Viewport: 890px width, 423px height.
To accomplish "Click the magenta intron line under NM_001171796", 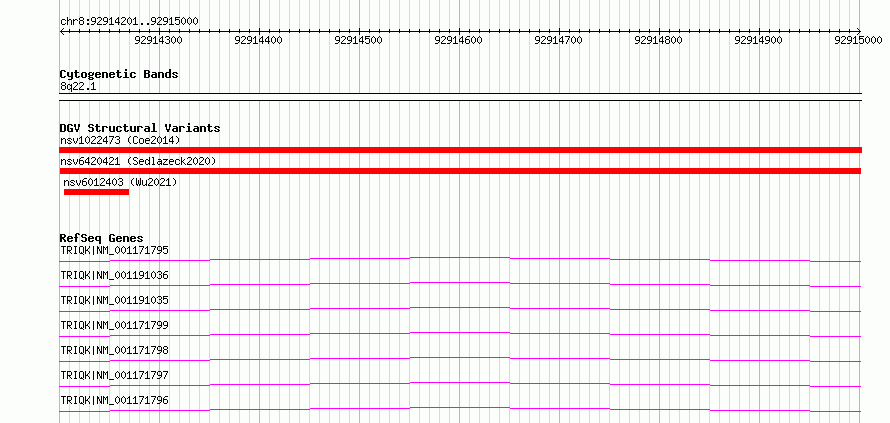I will coord(460,409).
